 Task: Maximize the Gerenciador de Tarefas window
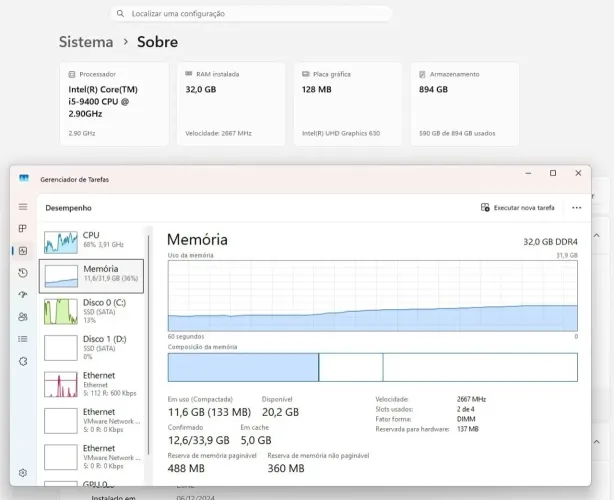[x=553, y=173]
